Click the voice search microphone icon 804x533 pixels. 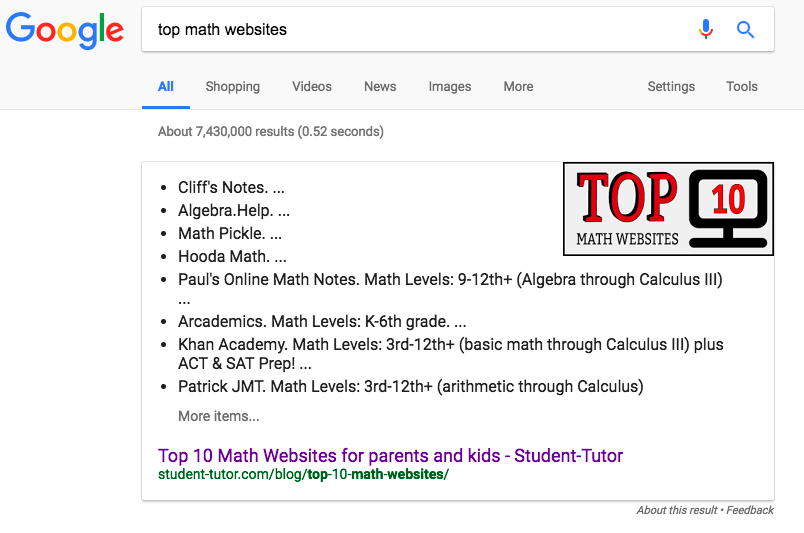coord(706,29)
